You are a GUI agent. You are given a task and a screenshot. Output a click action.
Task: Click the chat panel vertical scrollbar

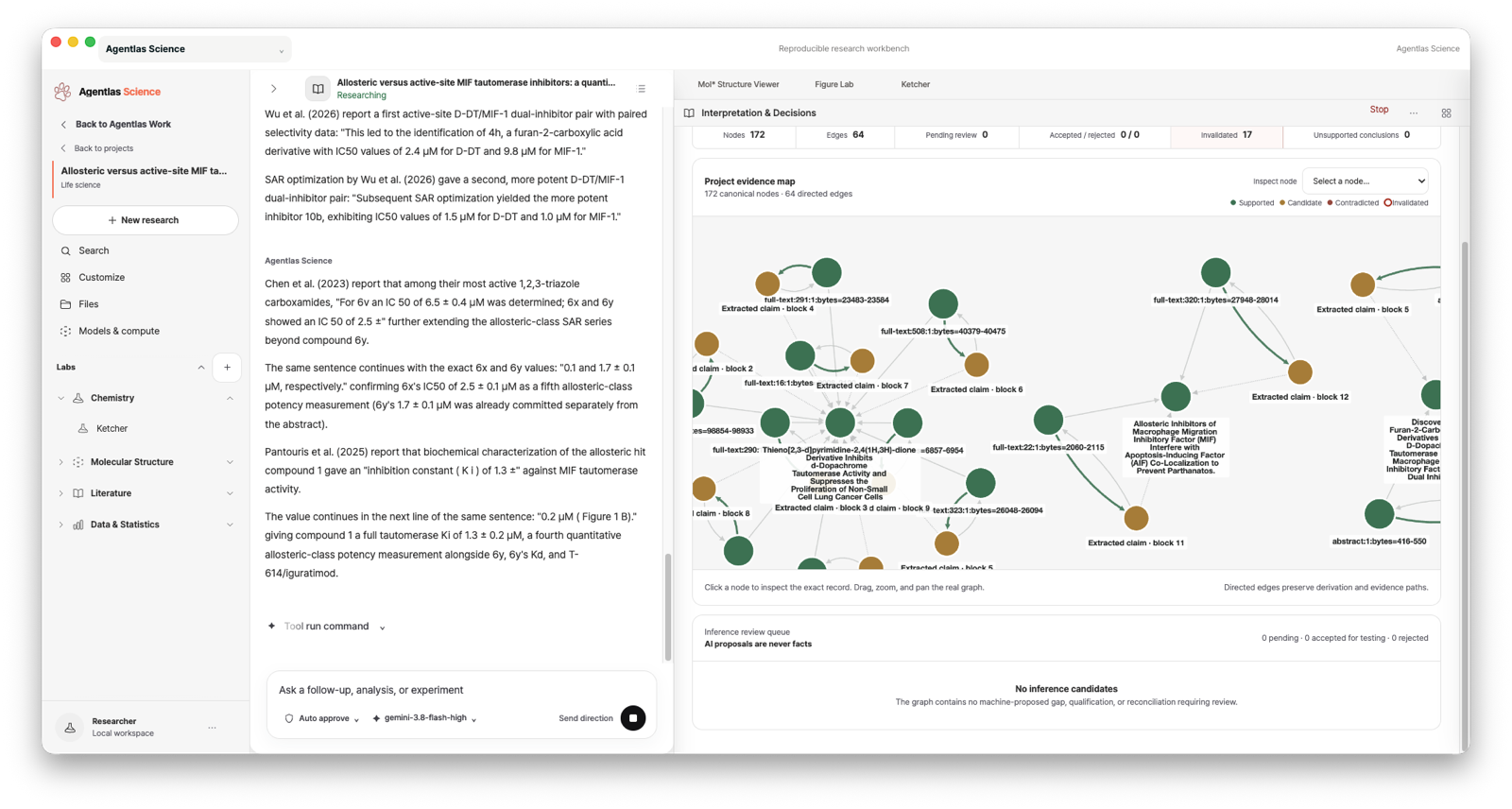(668, 606)
